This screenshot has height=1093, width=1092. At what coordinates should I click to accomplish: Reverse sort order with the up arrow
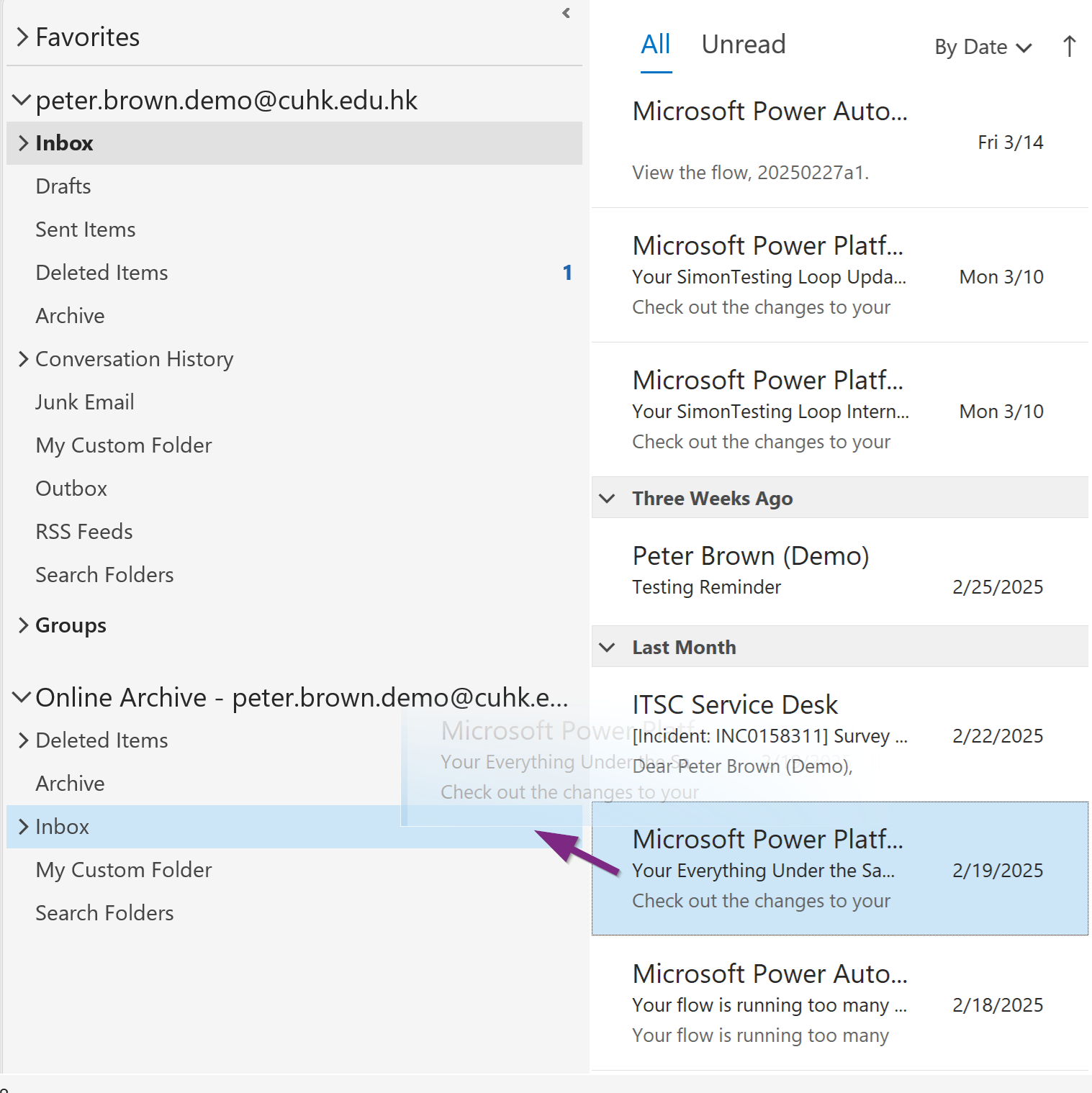[x=1069, y=47]
